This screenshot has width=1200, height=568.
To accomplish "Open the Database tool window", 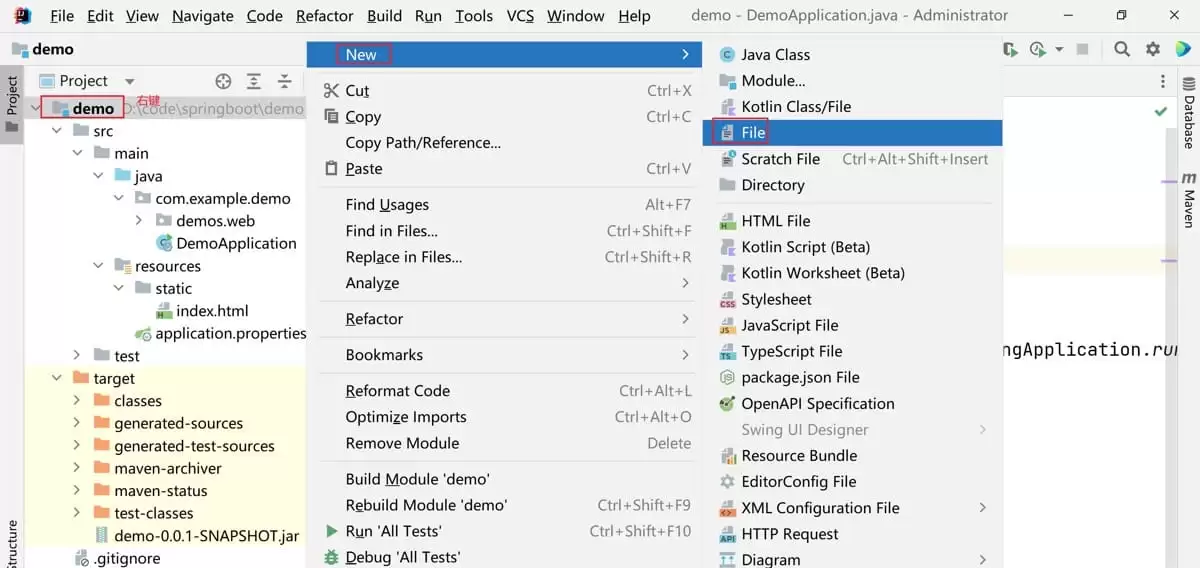I will [1189, 115].
